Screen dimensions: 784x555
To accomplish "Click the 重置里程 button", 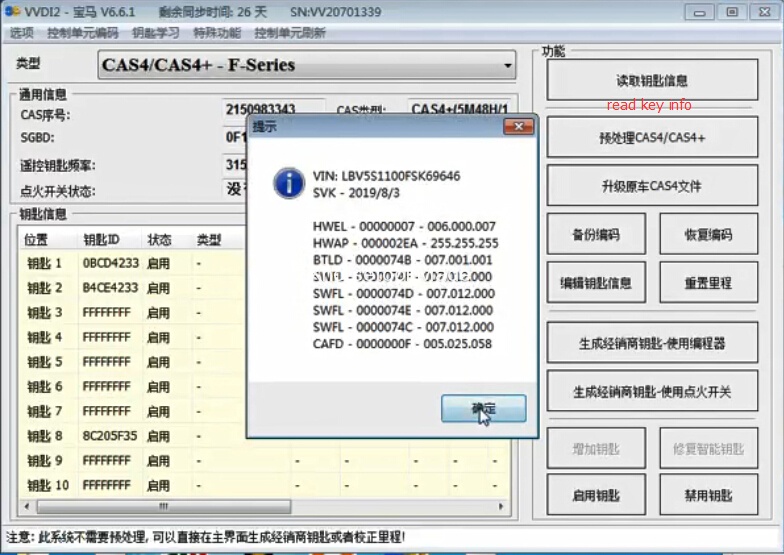I will [x=708, y=283].
